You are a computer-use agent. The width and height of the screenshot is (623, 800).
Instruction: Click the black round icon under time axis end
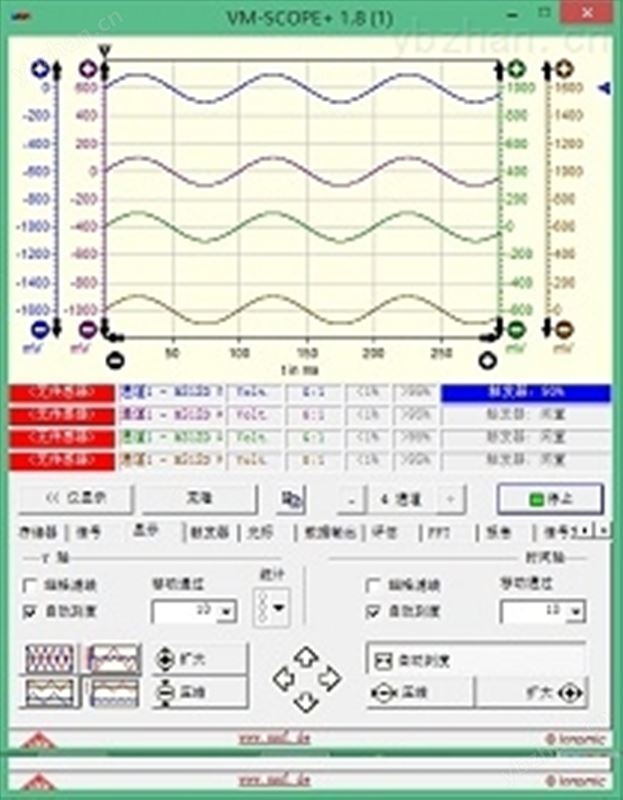(x=487, y=360)
